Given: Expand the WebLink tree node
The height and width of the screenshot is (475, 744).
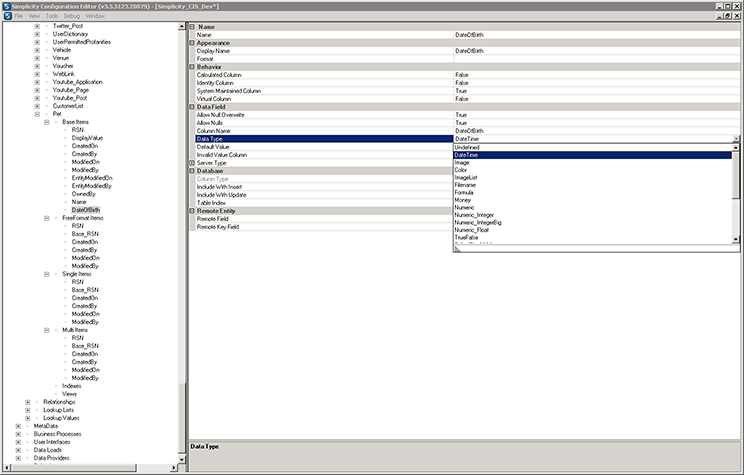Looking at the screenshot, I should click(37, 74).
